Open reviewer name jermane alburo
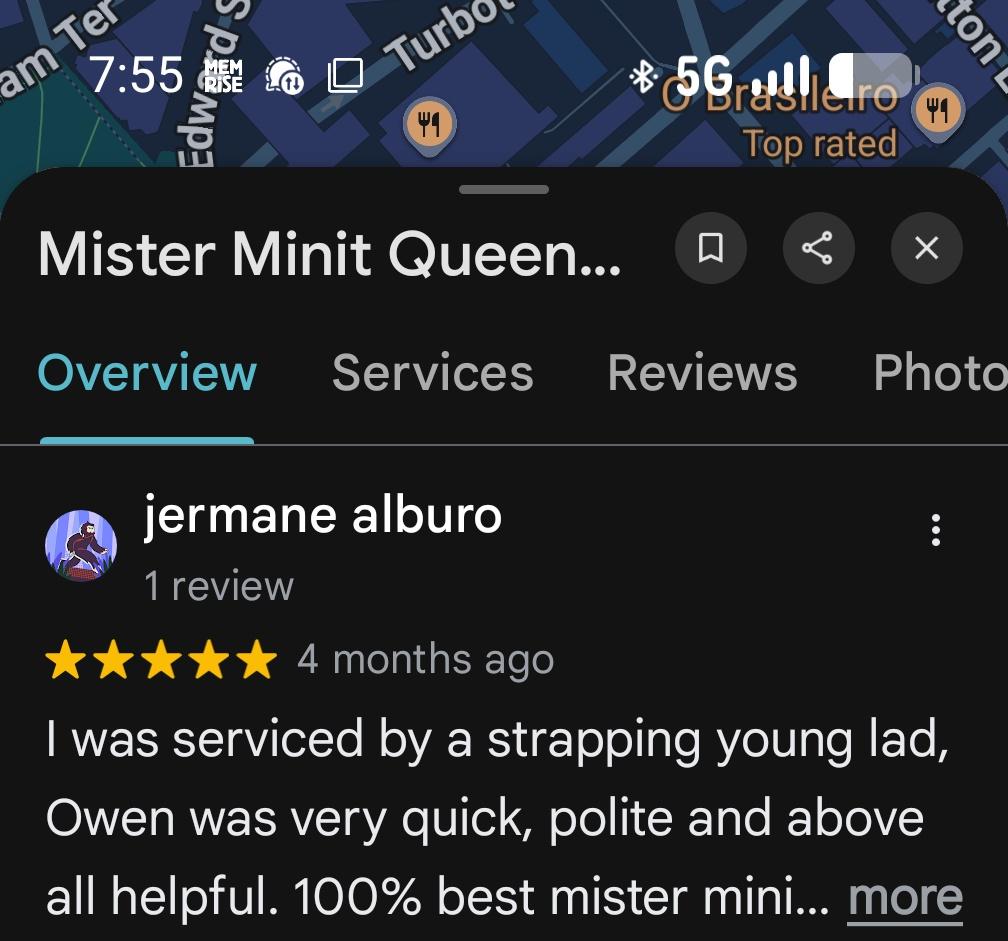 tap(322, 515)
